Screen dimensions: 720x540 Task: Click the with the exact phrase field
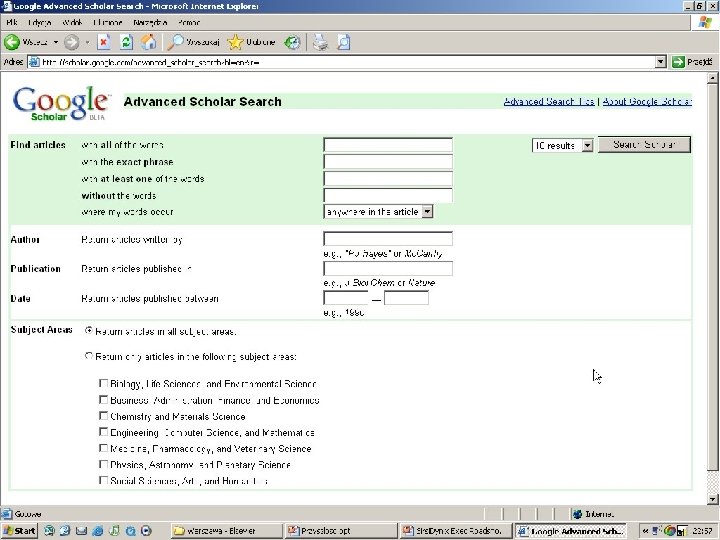(388, 162)
